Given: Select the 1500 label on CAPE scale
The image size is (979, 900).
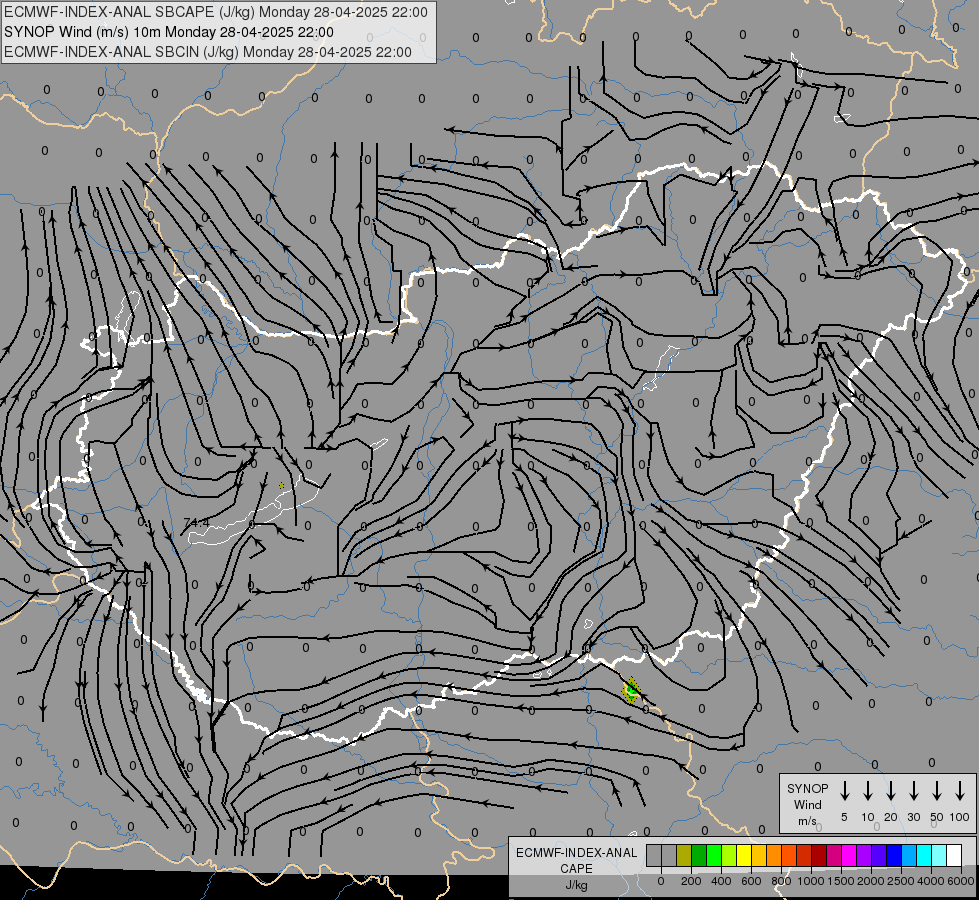Looking at the screenshot, I should (841, 881).
